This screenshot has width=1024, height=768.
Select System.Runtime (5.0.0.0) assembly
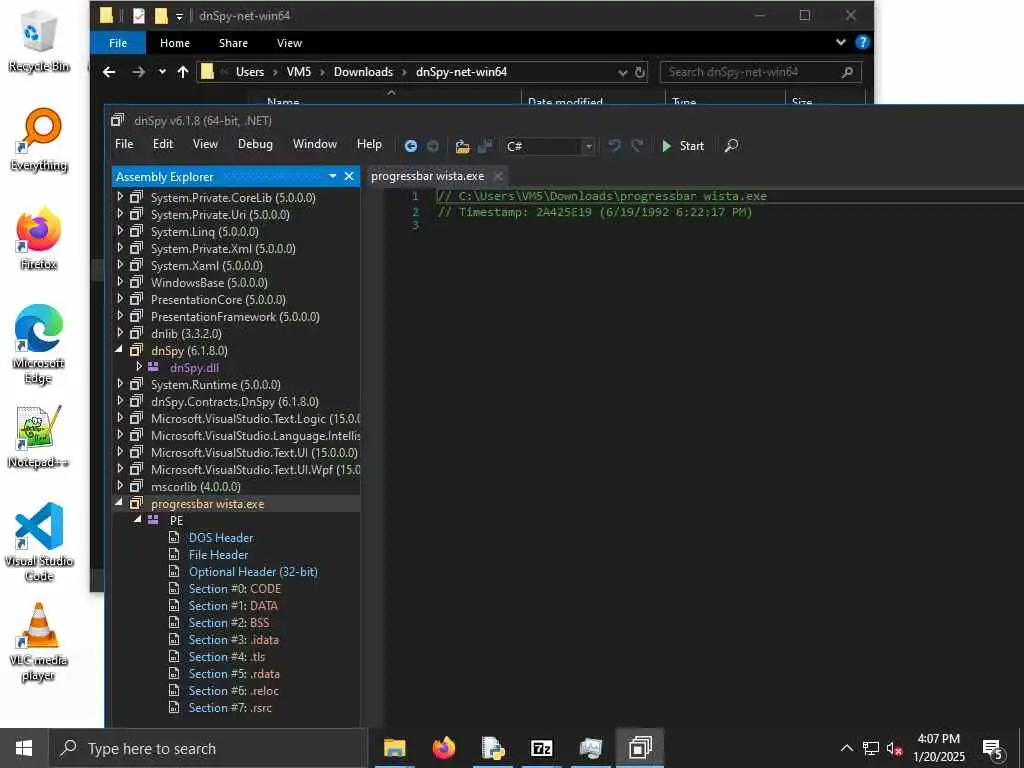point(216,385)
